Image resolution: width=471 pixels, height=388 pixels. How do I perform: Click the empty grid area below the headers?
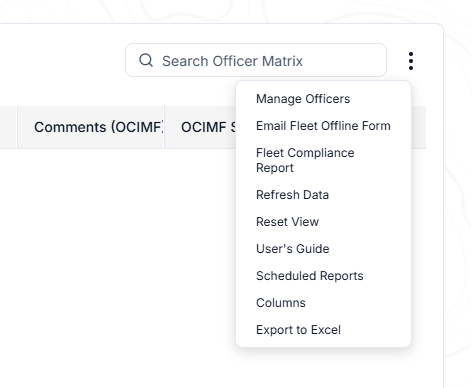click(x=117, y=250)
